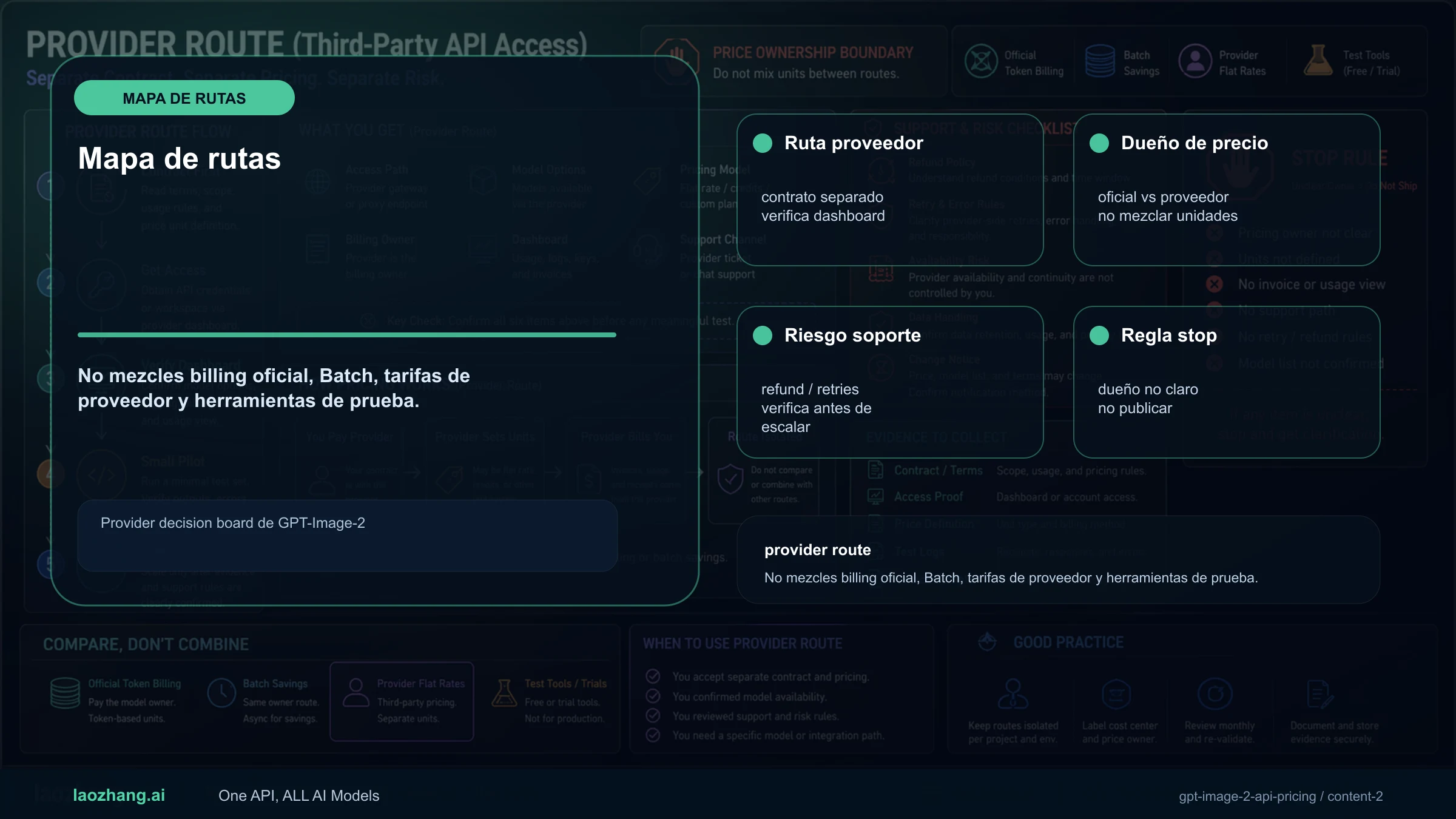Click 'dueño no claro' text

click(x=1148, y=389)
